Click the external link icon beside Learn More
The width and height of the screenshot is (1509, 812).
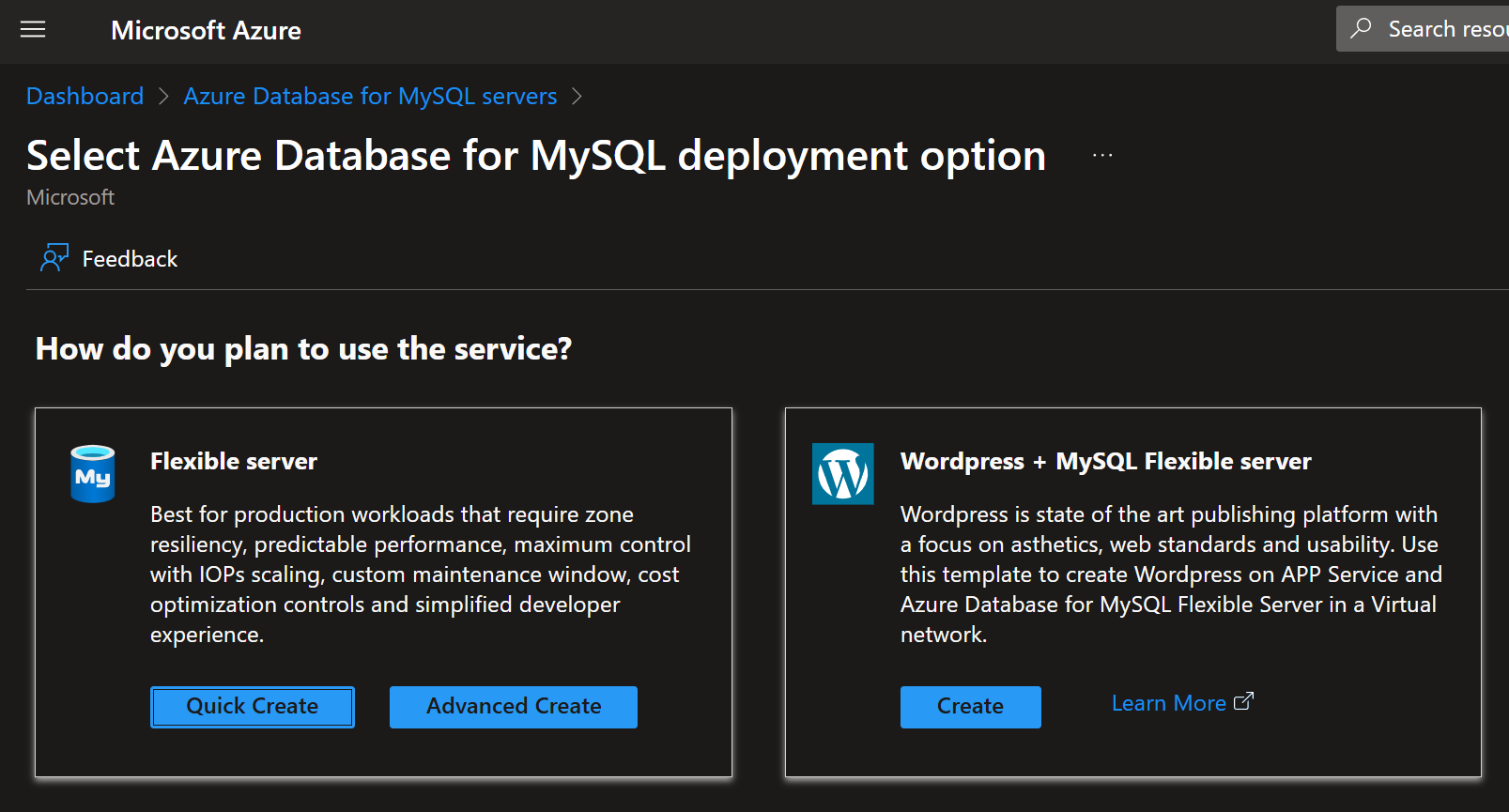pyautogui.click(x=1243, y=701)
